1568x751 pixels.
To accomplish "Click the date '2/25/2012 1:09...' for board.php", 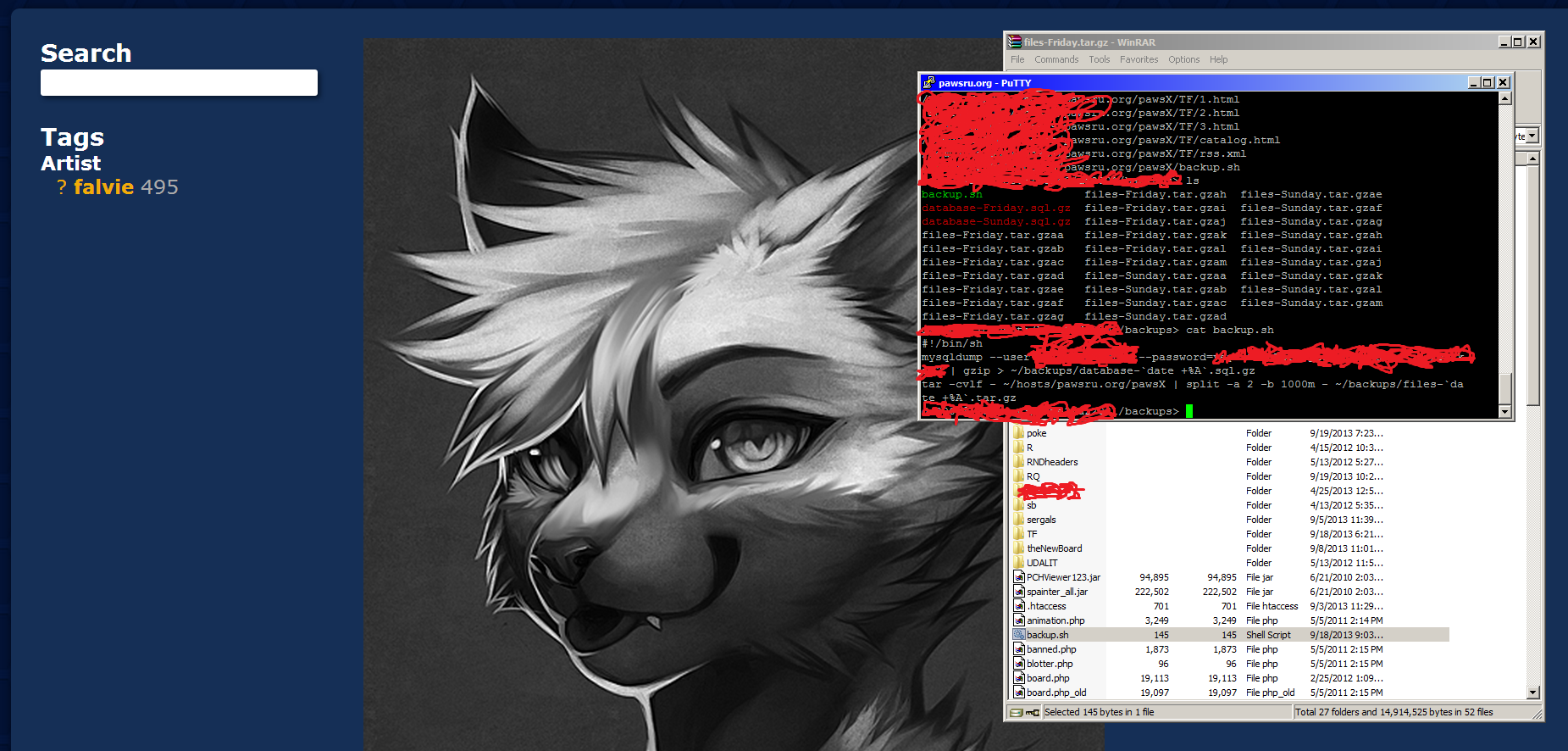I will pos(1346,678).
